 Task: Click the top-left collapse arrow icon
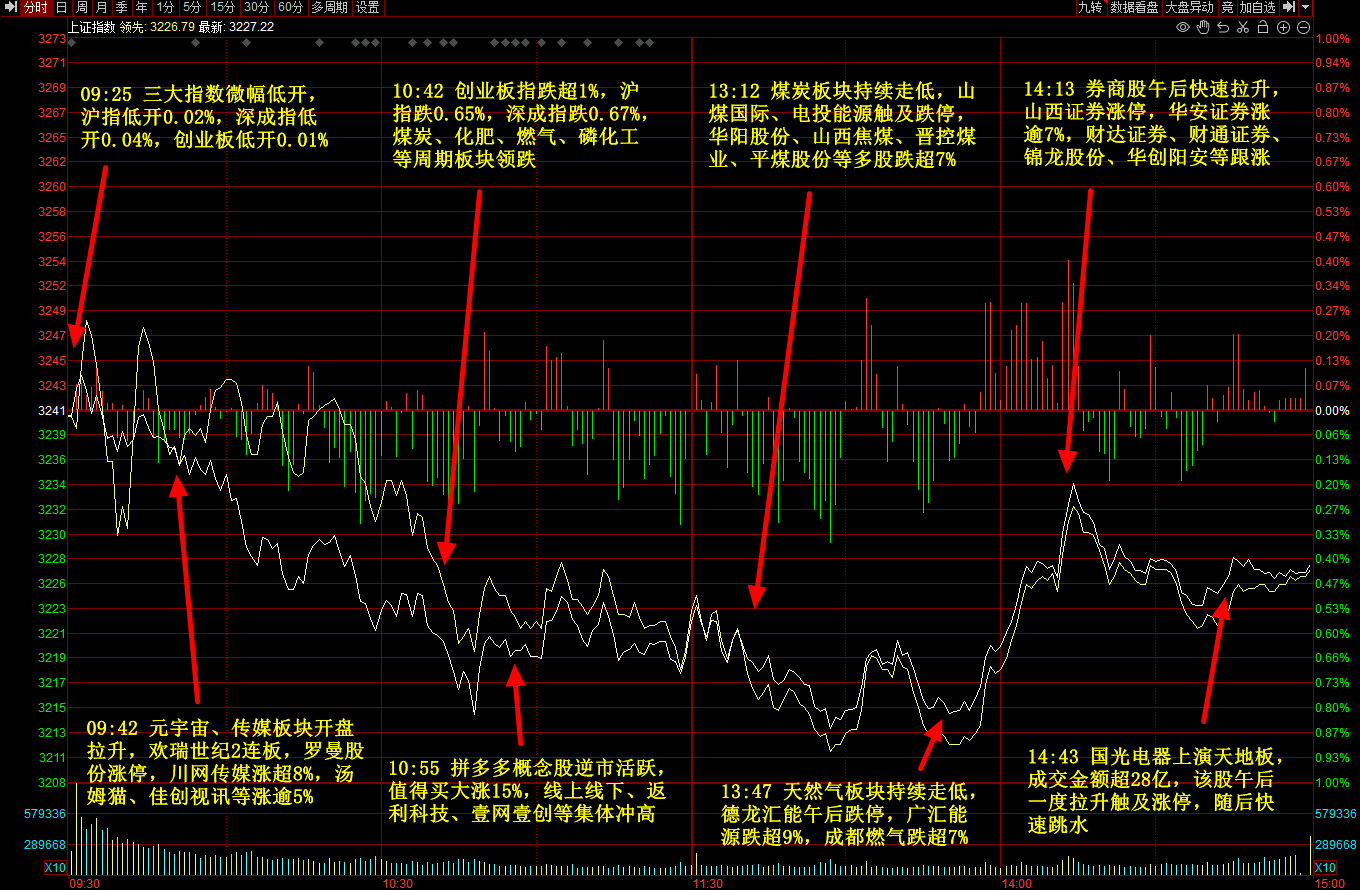[10, 7]
